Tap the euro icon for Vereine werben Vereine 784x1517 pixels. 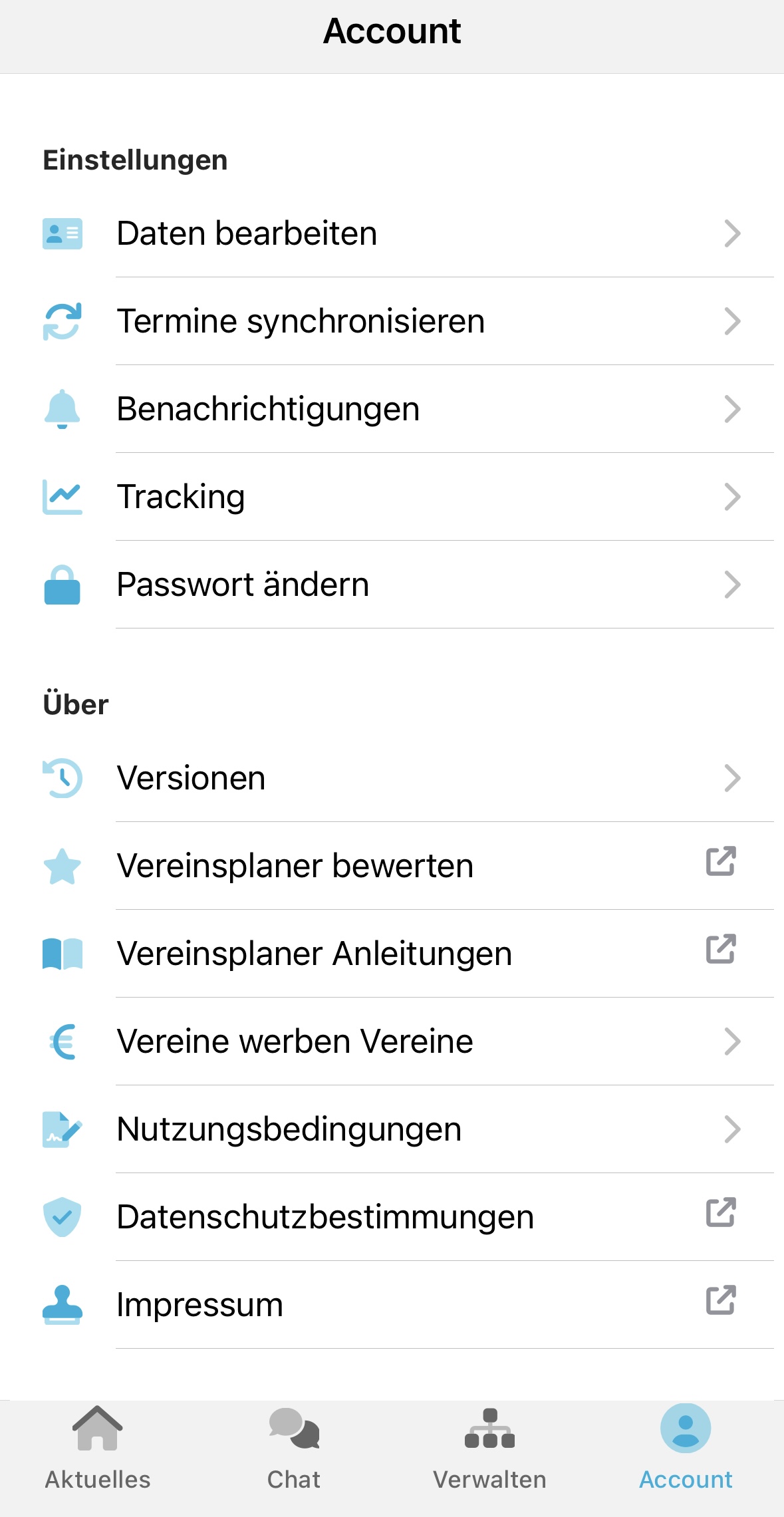[x=63, y=1041]
